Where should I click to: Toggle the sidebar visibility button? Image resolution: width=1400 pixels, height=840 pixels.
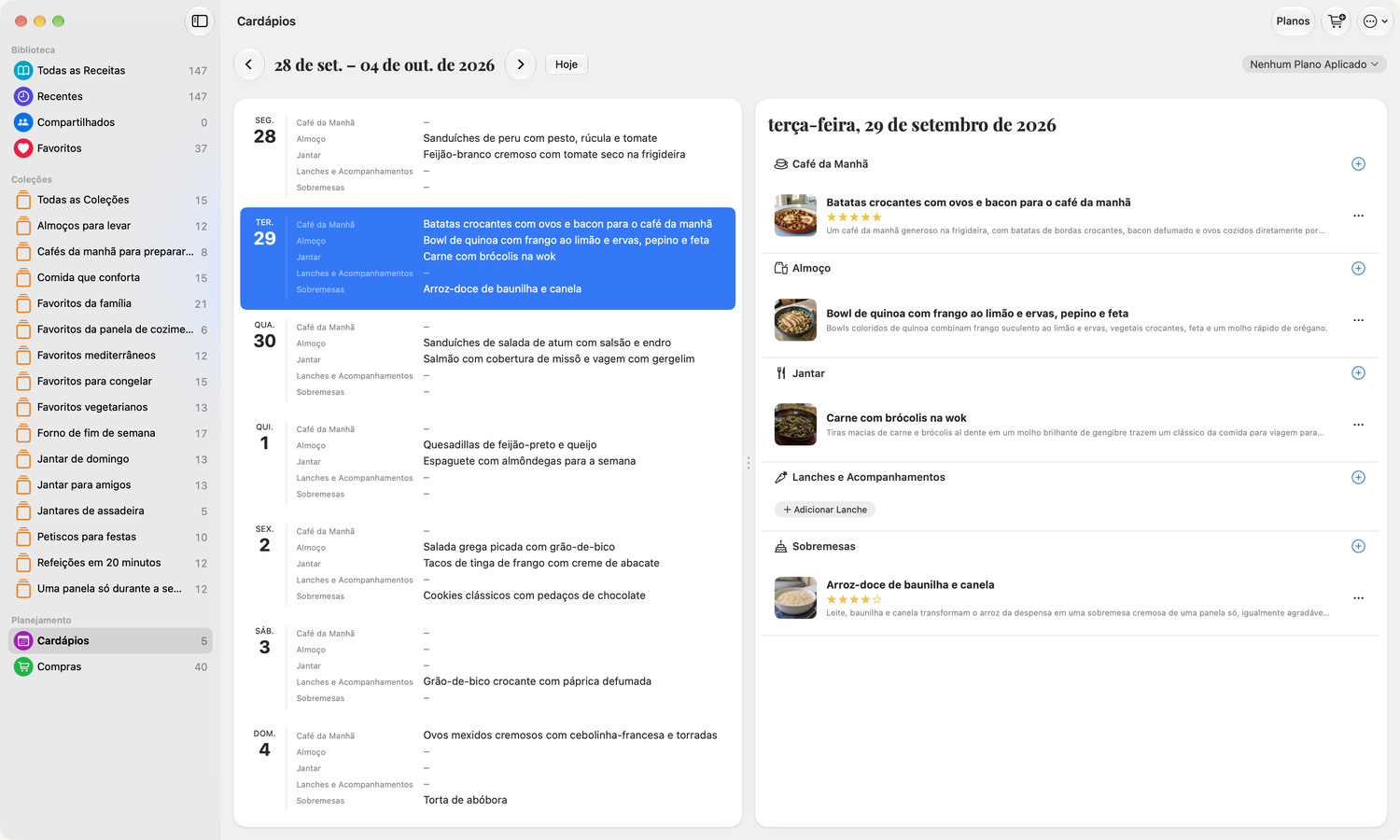pos(200,21)
